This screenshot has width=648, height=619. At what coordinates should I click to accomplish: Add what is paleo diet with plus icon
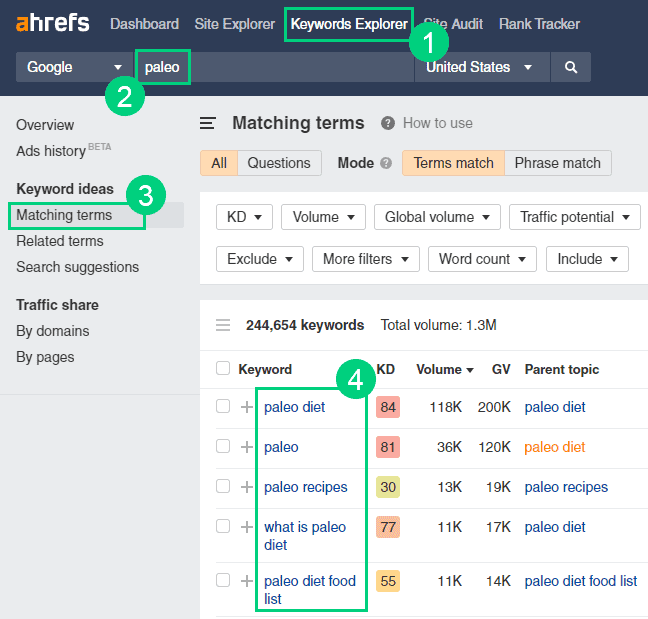point(247,527)
